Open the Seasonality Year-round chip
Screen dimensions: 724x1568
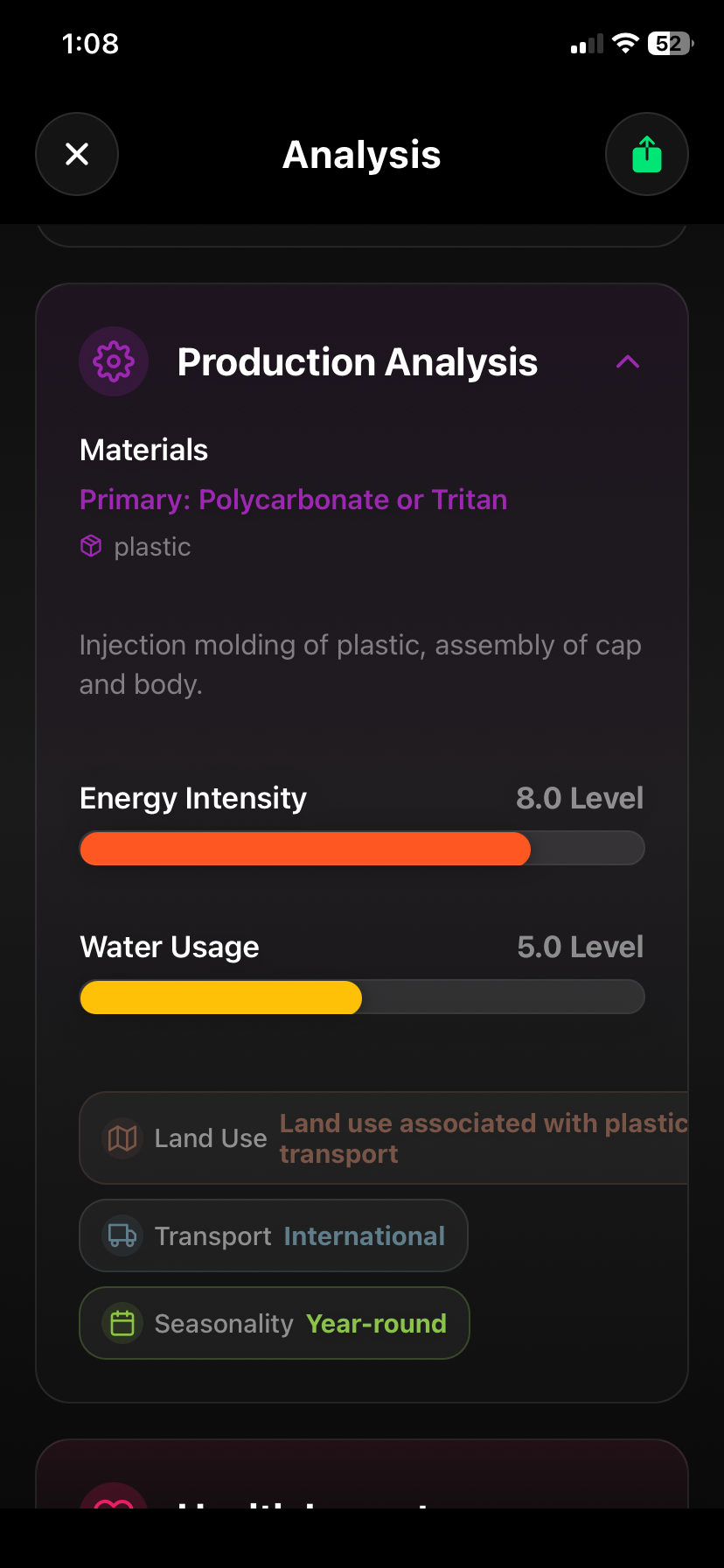(275, 1323)
